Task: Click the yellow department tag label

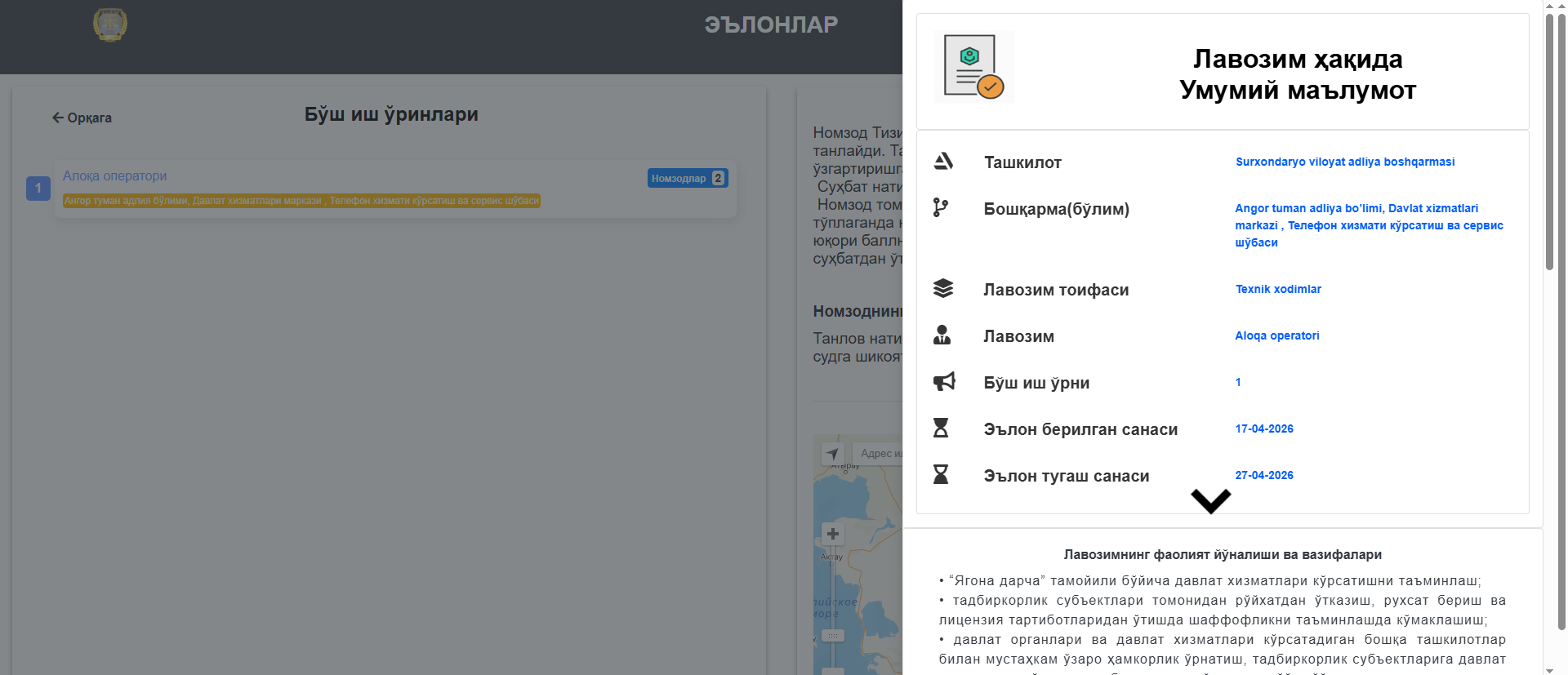Action: [x=301, y=201]
